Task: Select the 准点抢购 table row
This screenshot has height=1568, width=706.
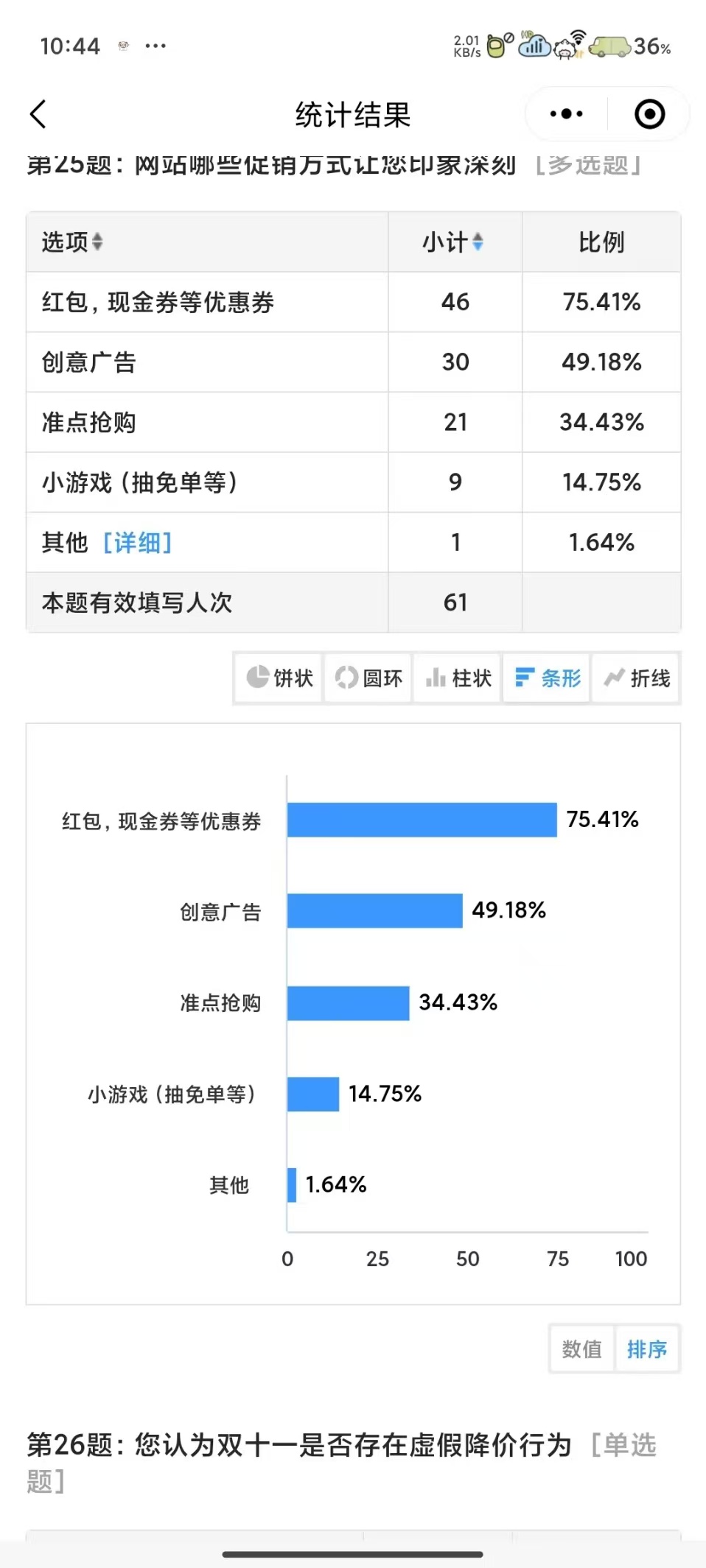Action: tap(353, 422)
